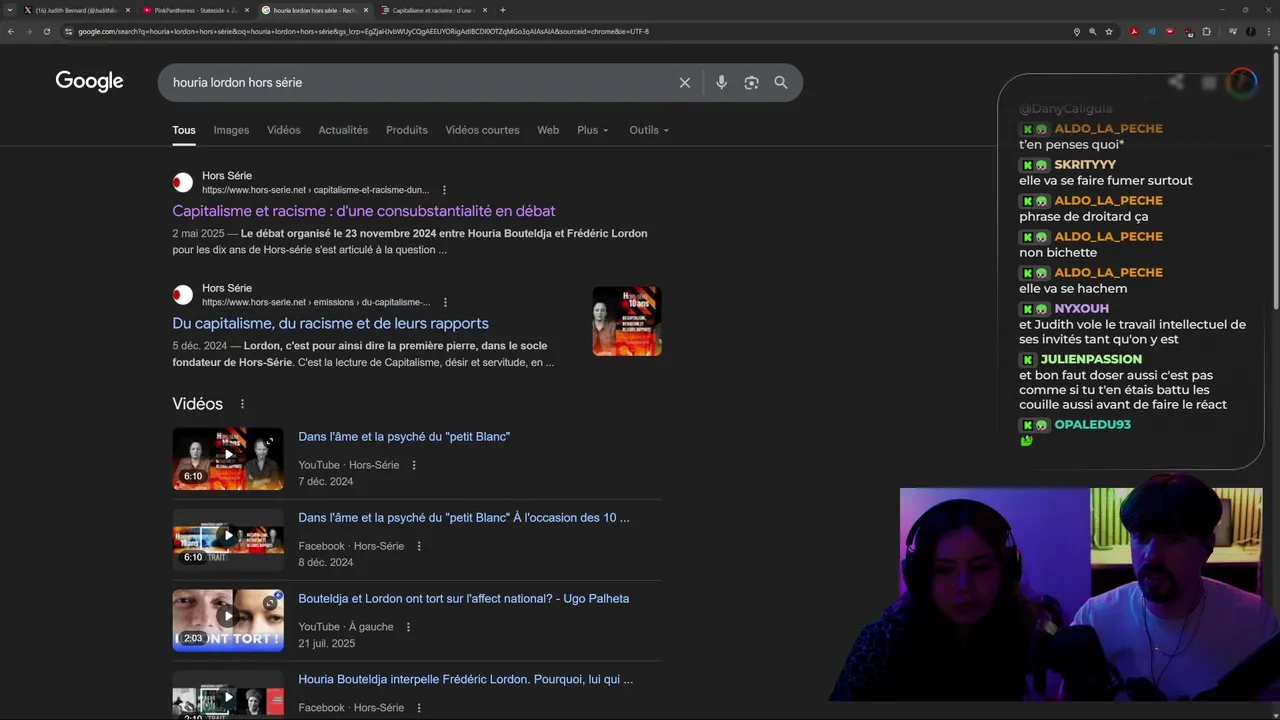This screenshot has width=1280, height=720.
Task: Select the Tous results tab
Action: tap(184, 130)
